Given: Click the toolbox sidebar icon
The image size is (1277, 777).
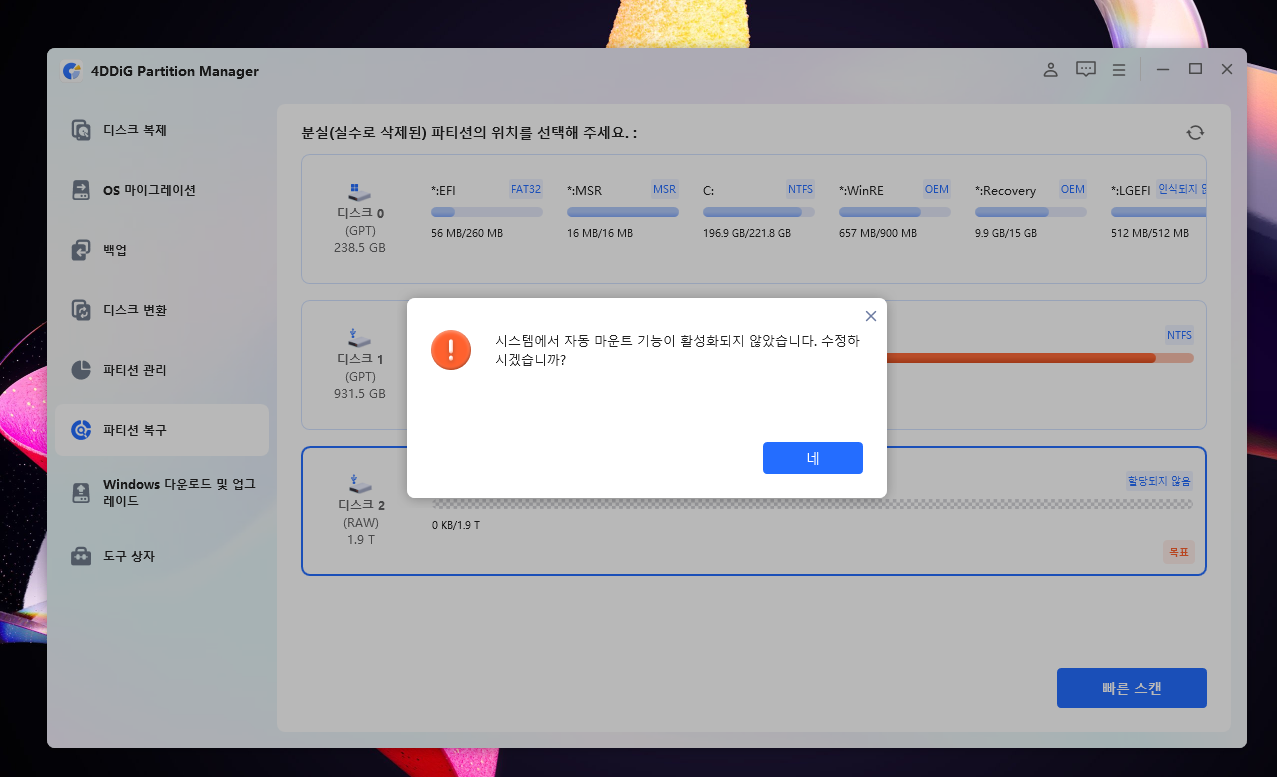Looking at the screenshot, I should [81, 556].
